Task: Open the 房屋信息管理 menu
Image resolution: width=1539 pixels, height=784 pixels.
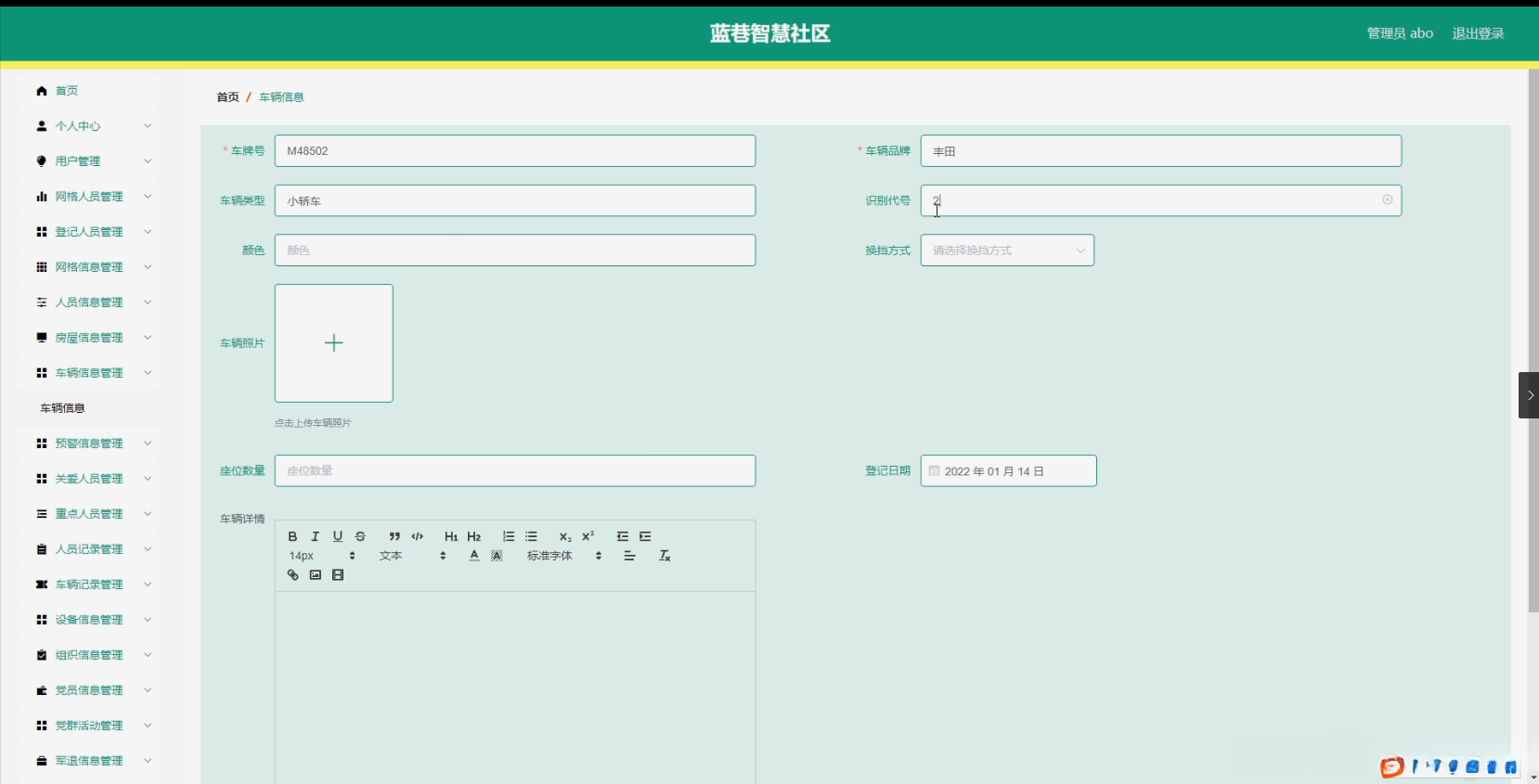Action: 89,338
